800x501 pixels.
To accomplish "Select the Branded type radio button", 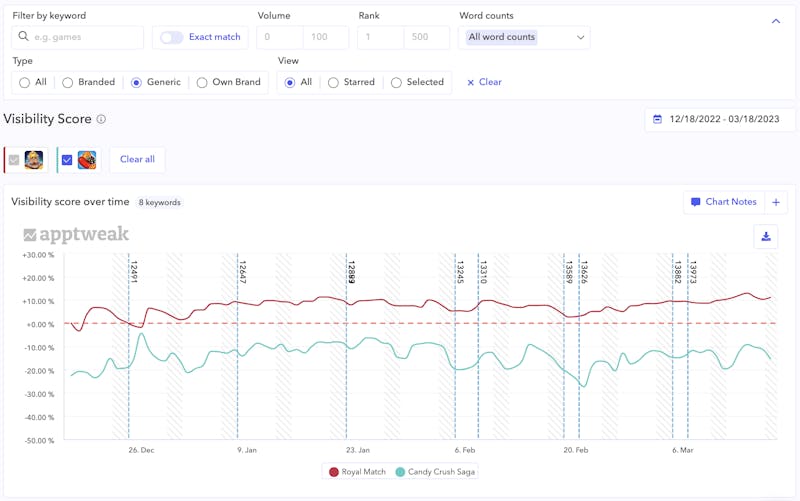I will [68, 83].
